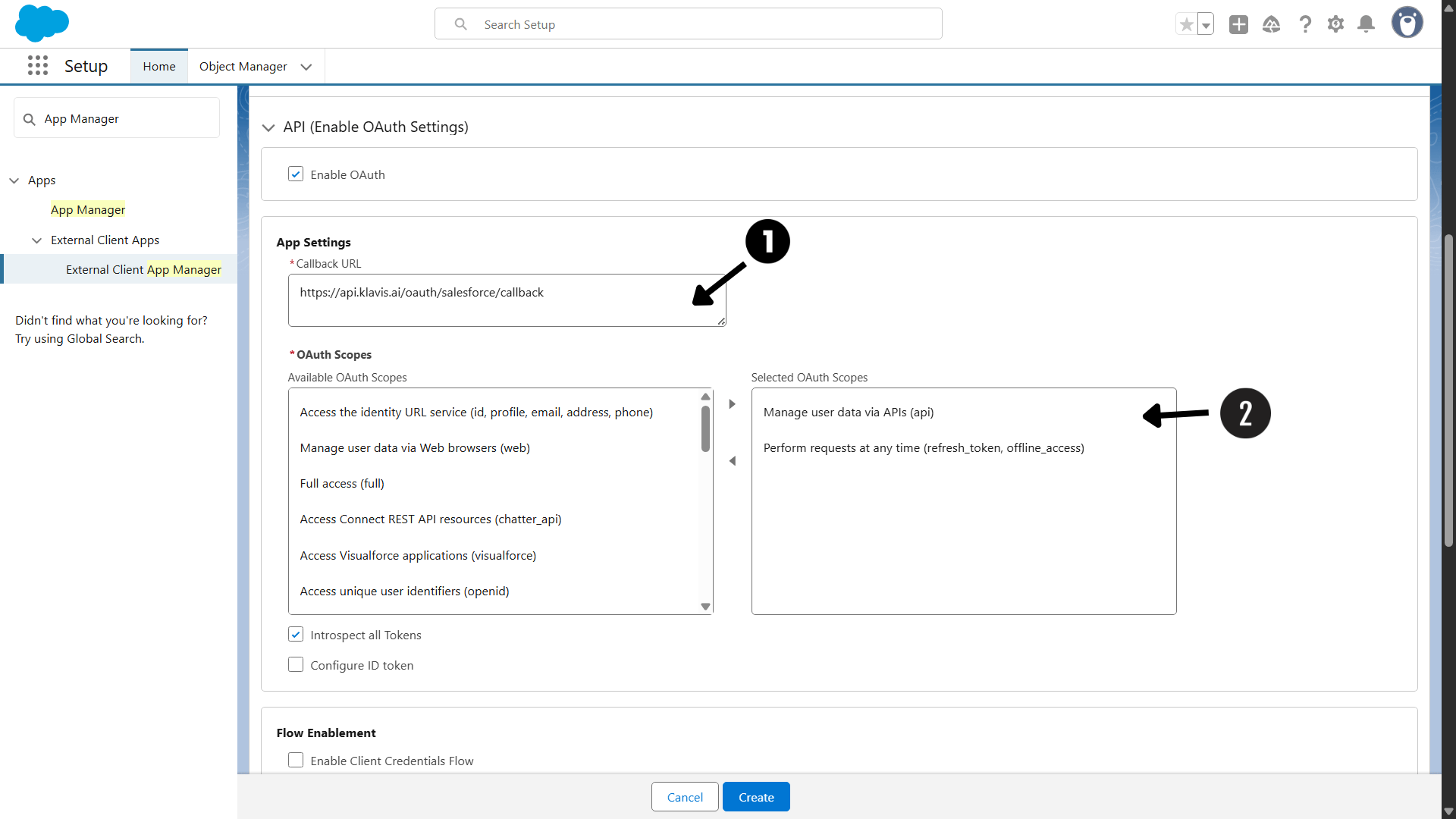Collapse API (Enable OAuth Settings) section

point(268,127)
